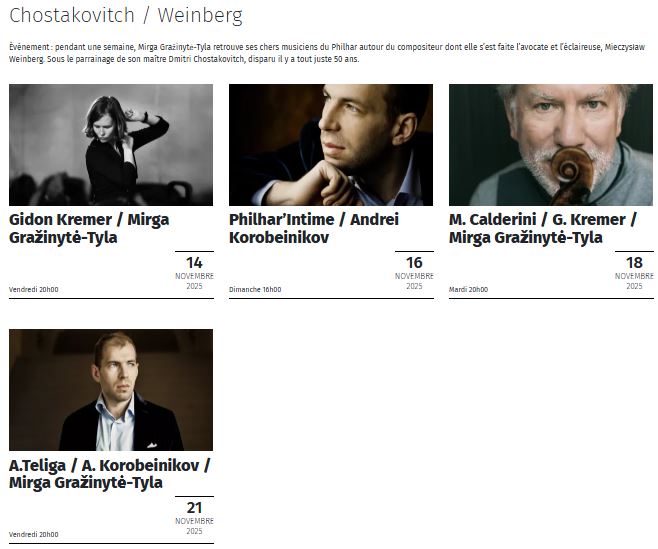Select the 21 Novembre 2025 date block
This screenshot has width=658, height=549.
click(194, 518)
